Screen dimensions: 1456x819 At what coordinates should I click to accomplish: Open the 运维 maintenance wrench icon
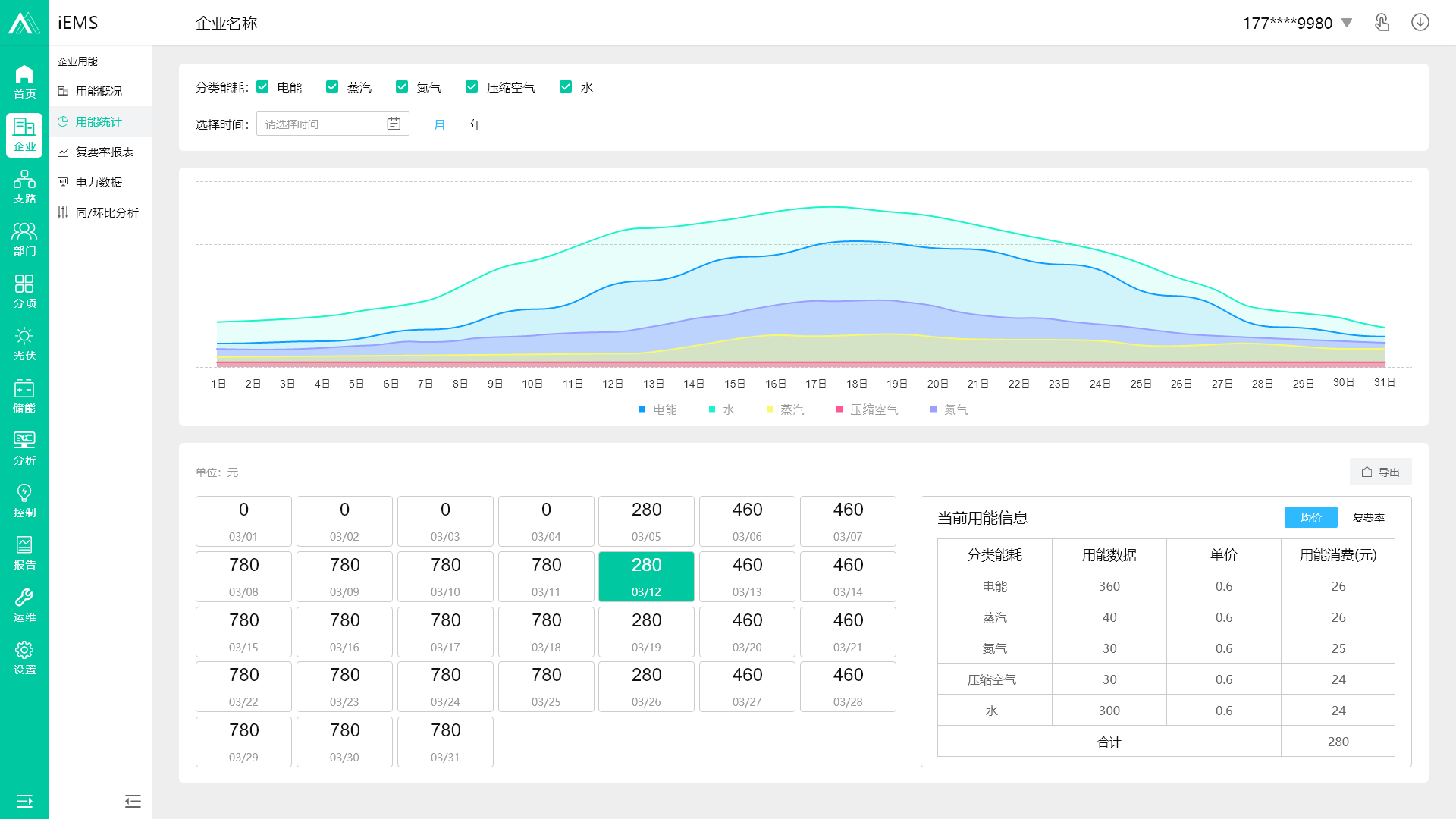point(24,605)
